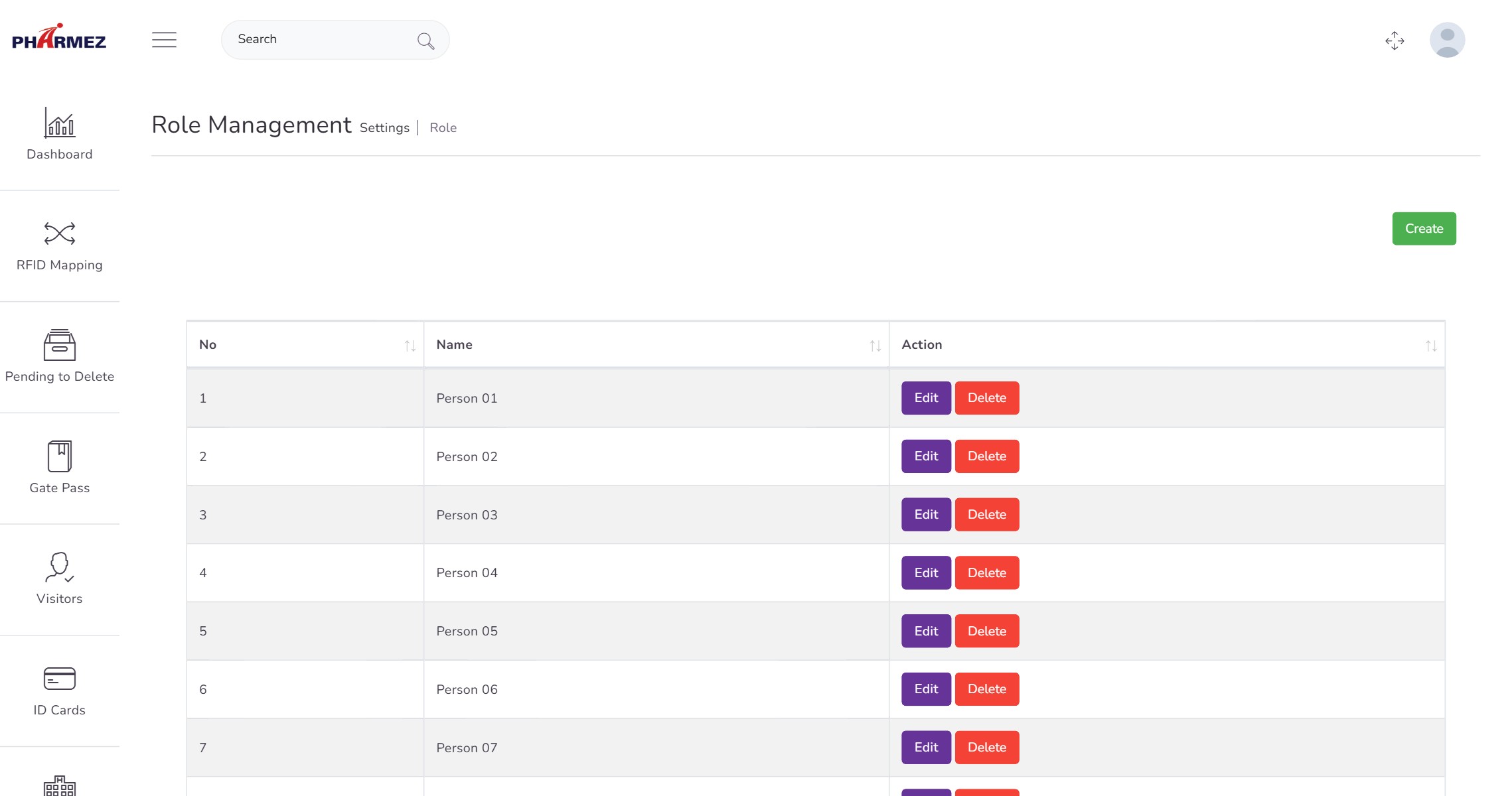Delete Person 03 role
The image size is (1512, 796).
[987, 515]
